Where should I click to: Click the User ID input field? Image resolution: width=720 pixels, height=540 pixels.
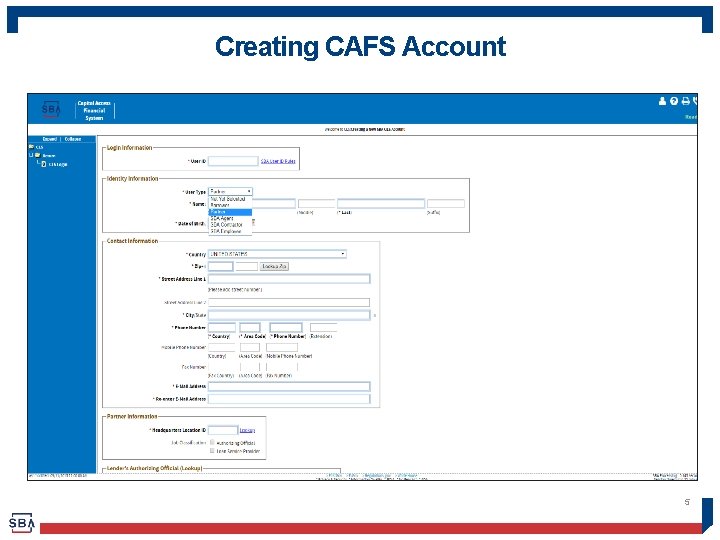pyautogui.click(x=233, y=161)
